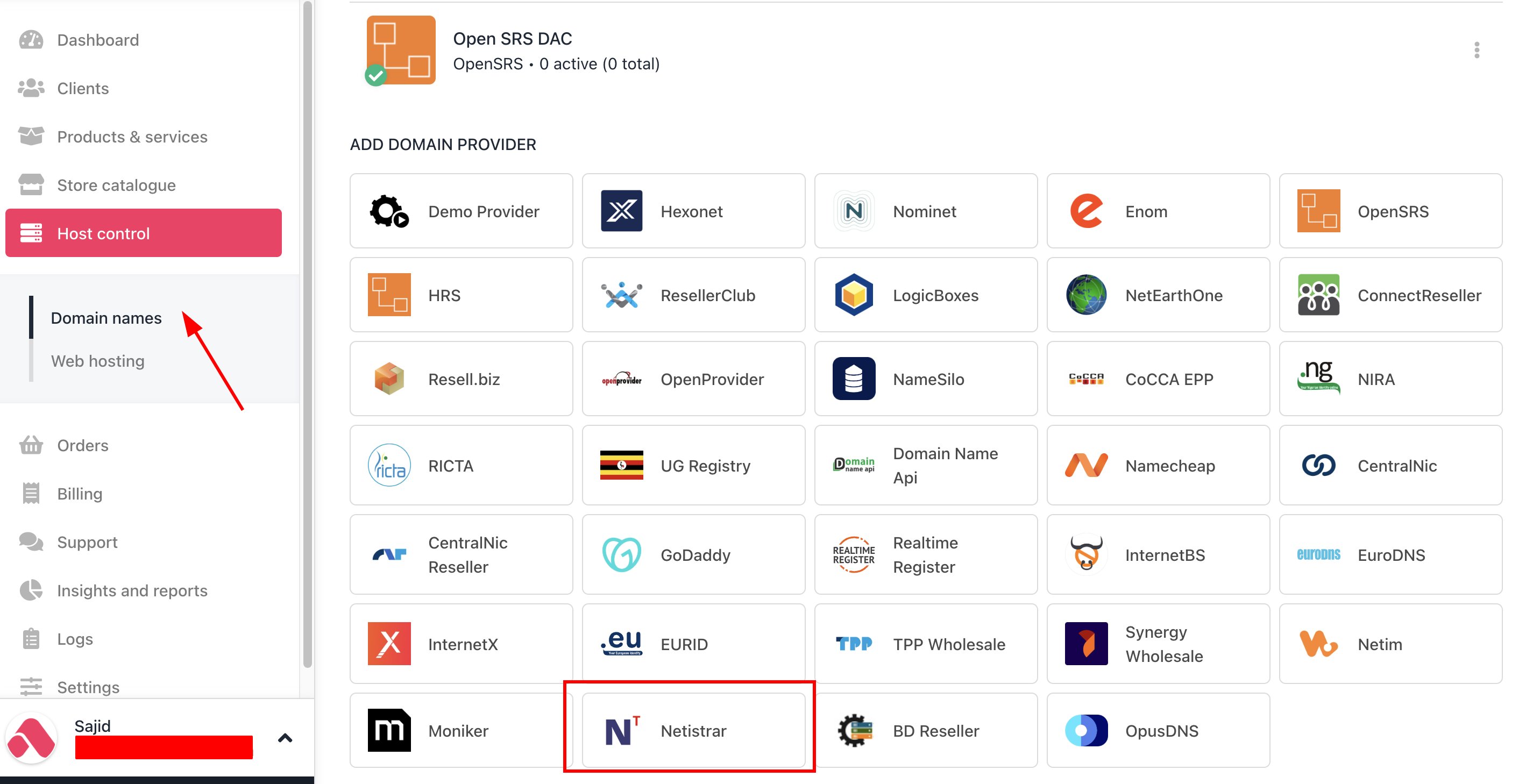Click the Support chat bubbles icon

[31, 541]
